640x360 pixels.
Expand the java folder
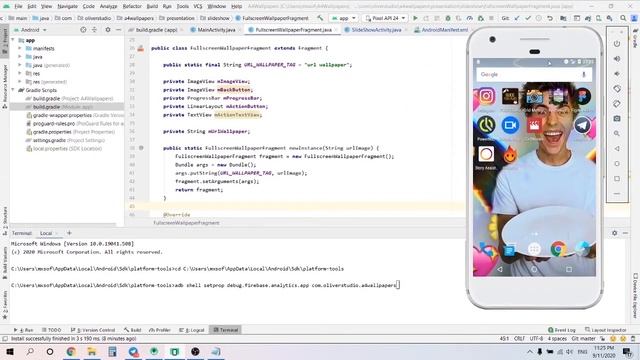[20, 57]
